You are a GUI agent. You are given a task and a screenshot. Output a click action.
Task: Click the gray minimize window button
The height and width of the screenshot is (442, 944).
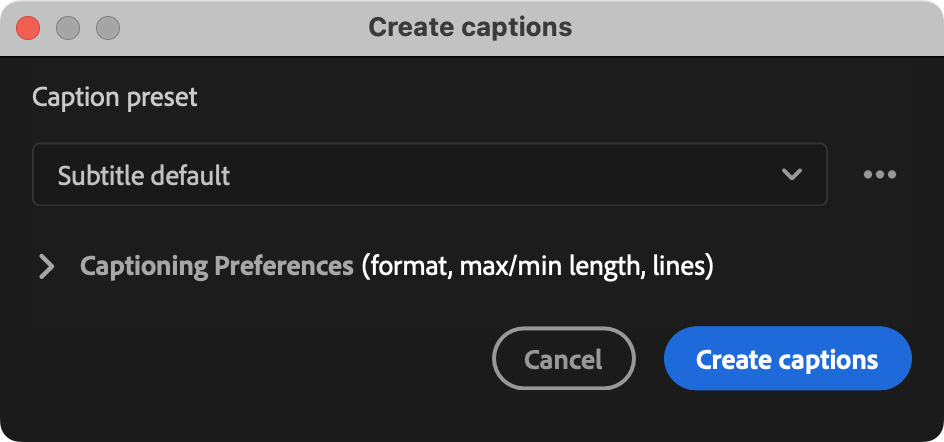click(x=68, y=27)
